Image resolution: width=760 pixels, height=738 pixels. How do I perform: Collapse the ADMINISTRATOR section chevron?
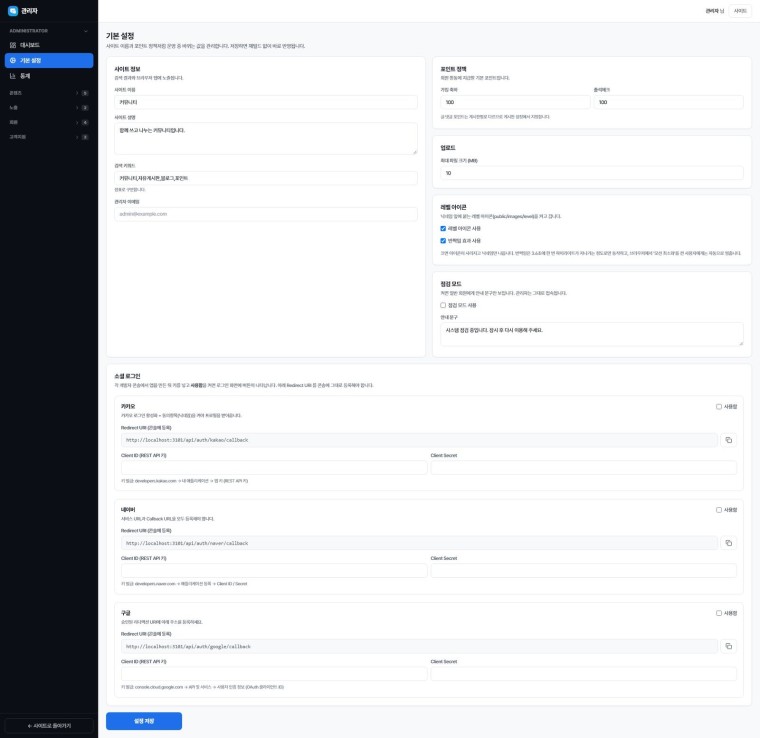[86, 31]
